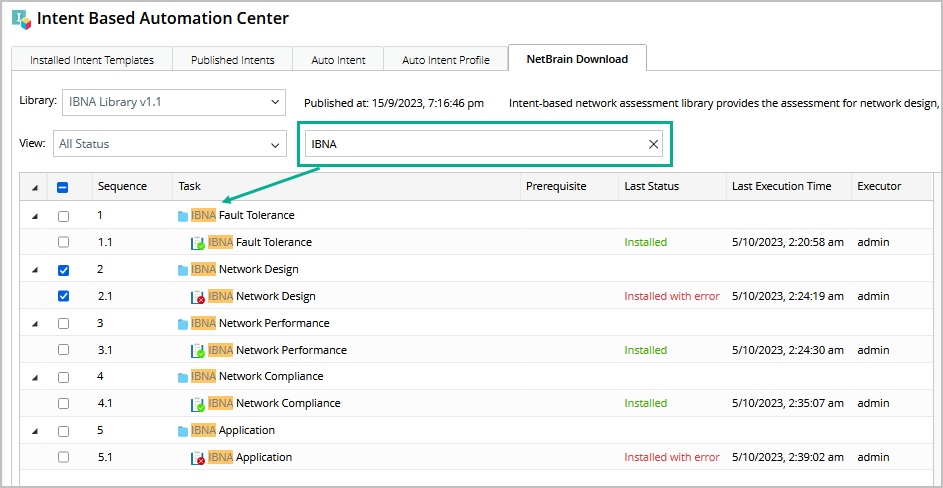Screen dimensions: 943x488
Task: Check the checkbox for sequence 1 Fault Tolerance
Action: [64, 216]
